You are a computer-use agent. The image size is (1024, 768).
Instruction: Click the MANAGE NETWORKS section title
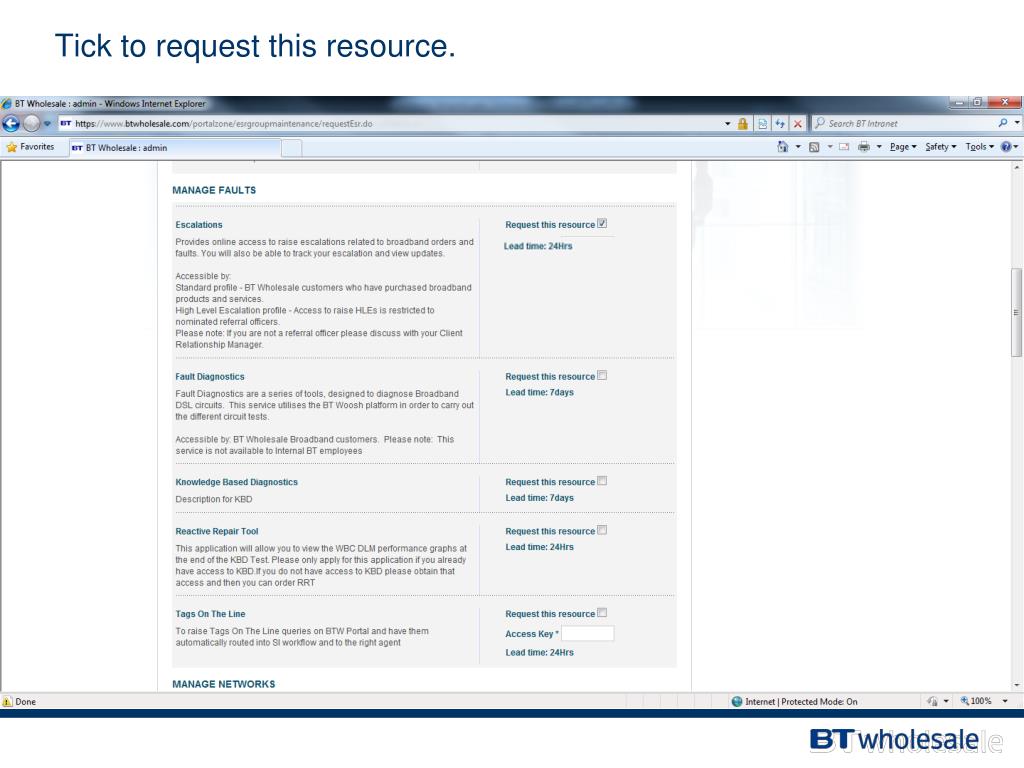point(224,684)
